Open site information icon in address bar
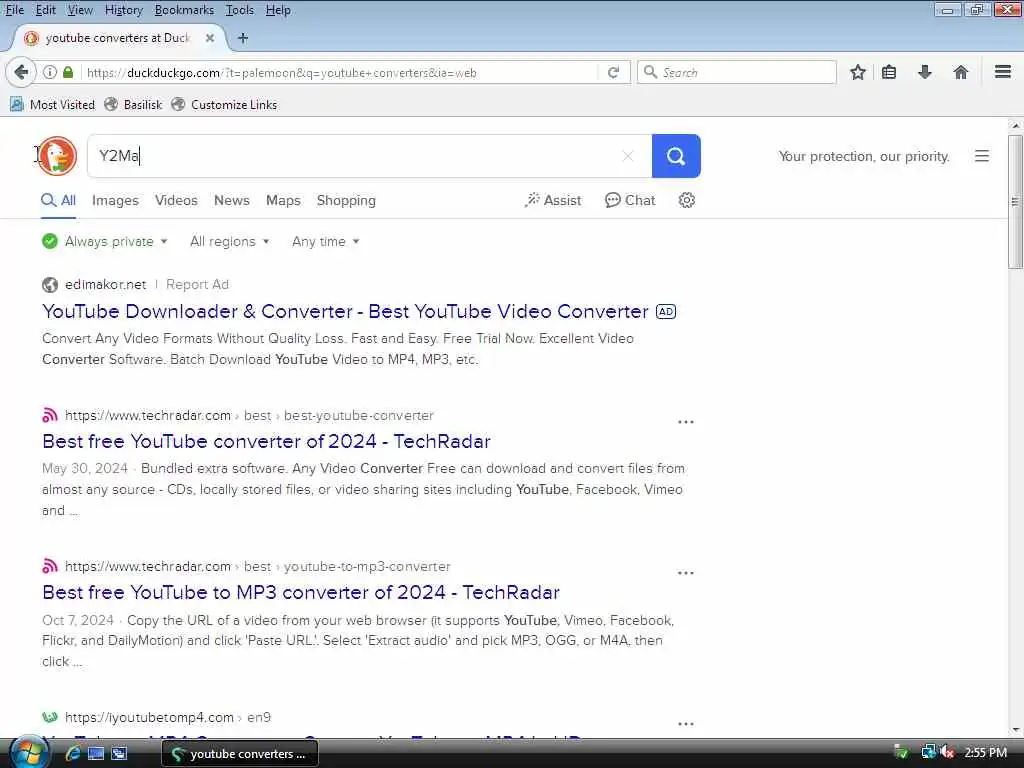 pos(50,72)
